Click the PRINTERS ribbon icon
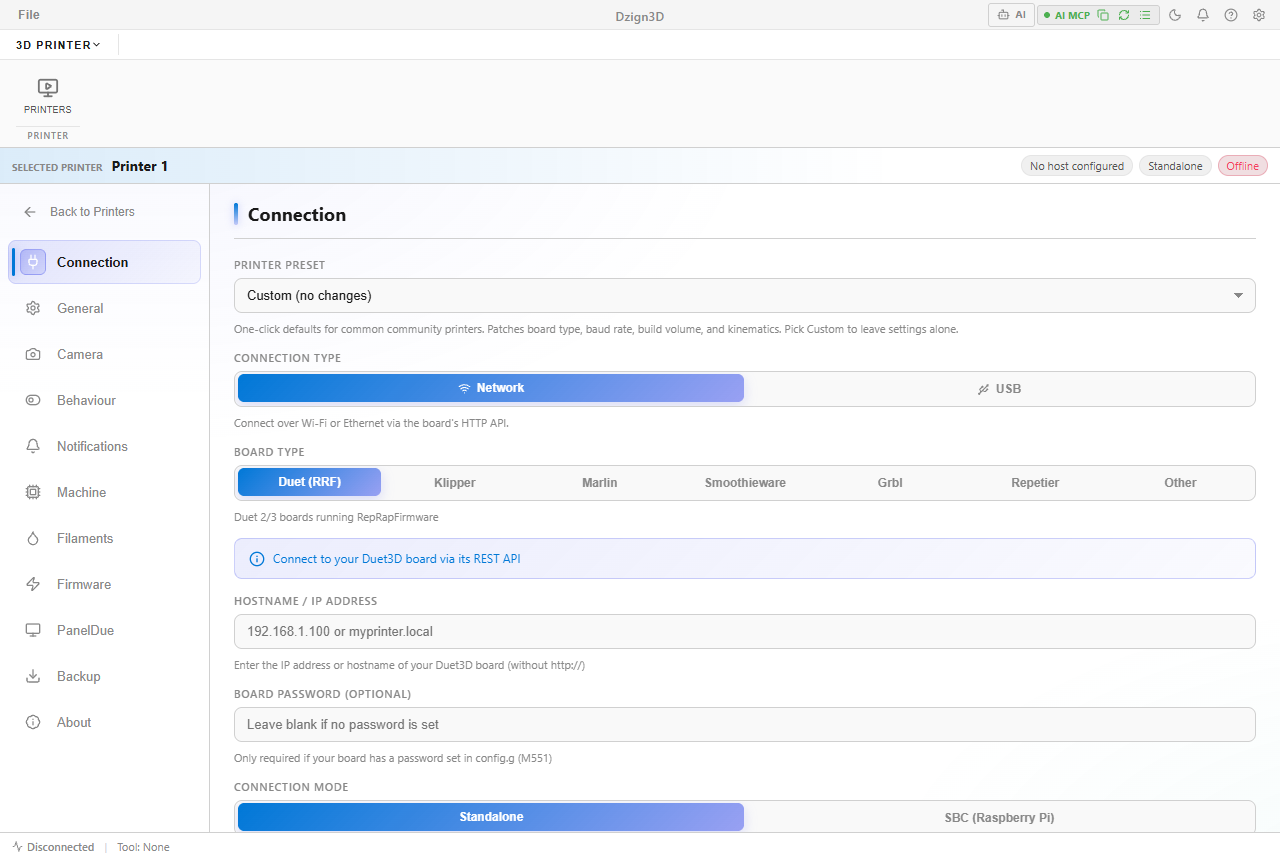This screenshot has height=860, width=1280. pyautogui.click(x=48, y=97)
